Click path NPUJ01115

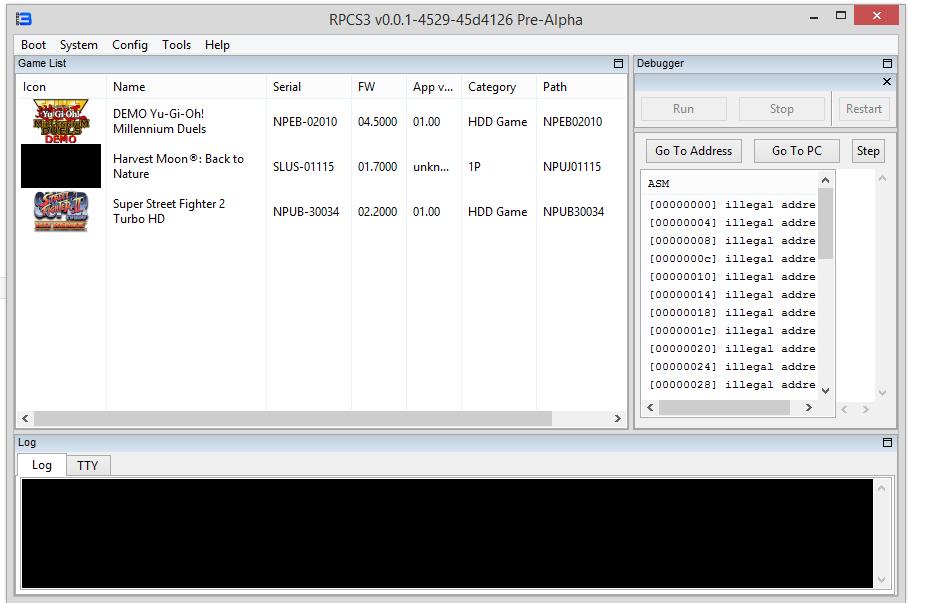pos(572,167)
